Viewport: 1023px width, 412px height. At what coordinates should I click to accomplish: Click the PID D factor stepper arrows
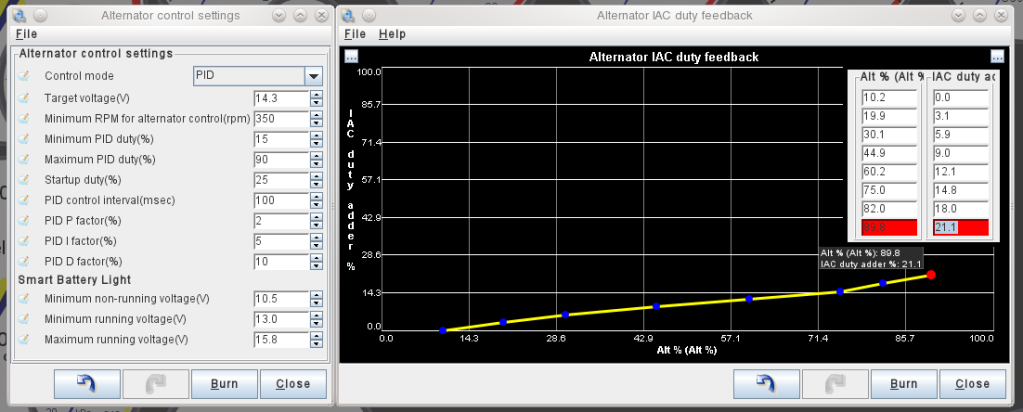pyautogui.click(x=316, y=261)
